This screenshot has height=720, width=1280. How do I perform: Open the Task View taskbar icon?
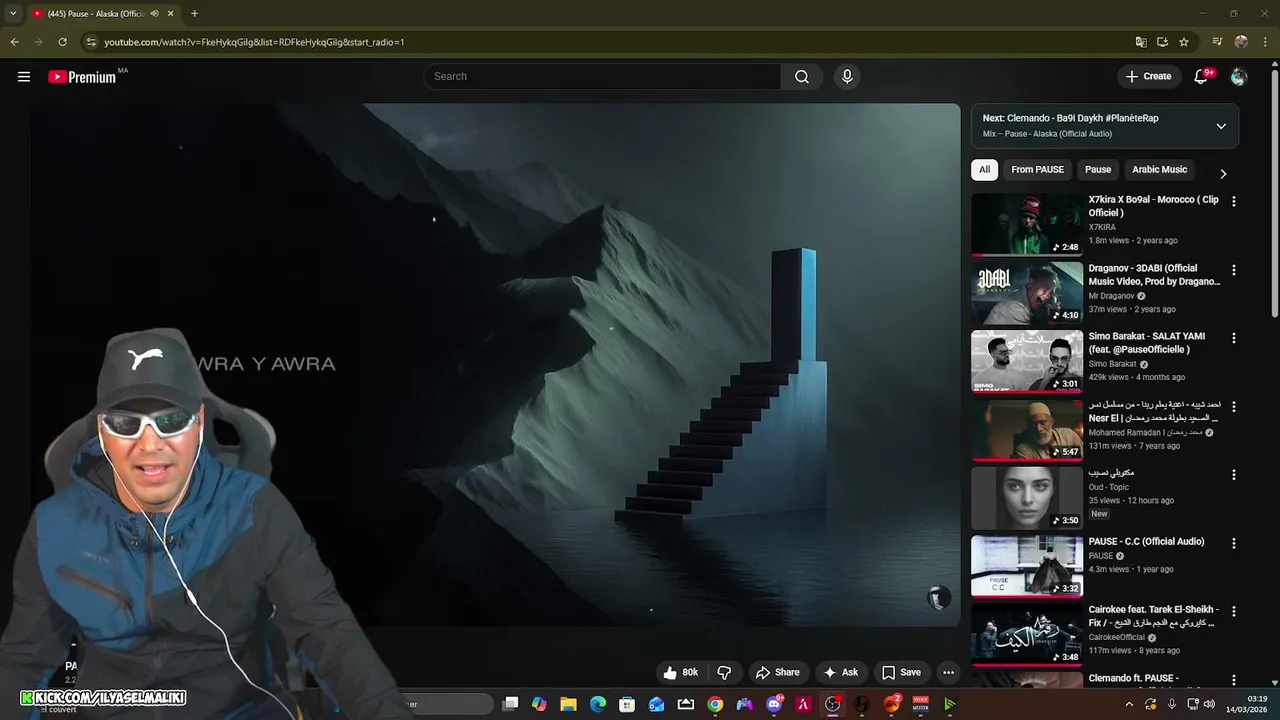point(510,704)
